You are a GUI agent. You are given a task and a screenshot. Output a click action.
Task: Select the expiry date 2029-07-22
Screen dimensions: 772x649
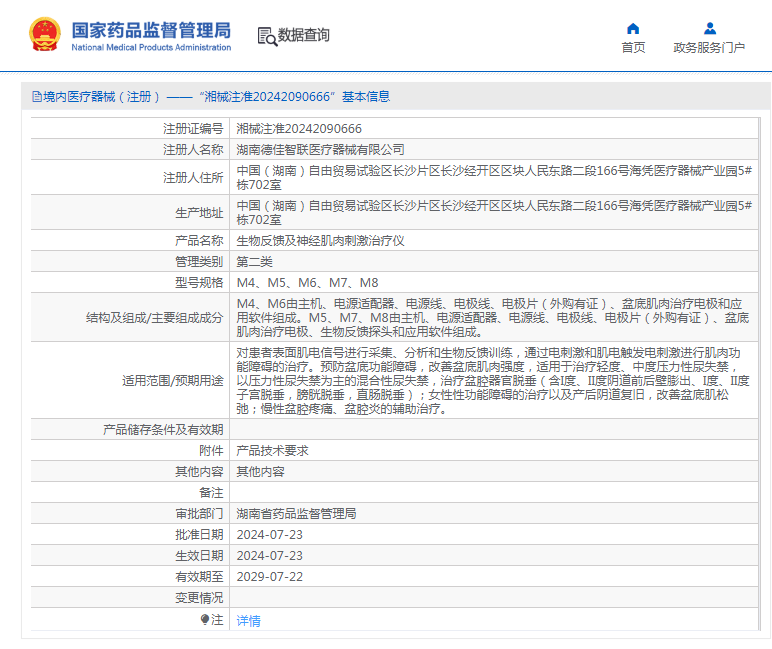coord(269,576)
